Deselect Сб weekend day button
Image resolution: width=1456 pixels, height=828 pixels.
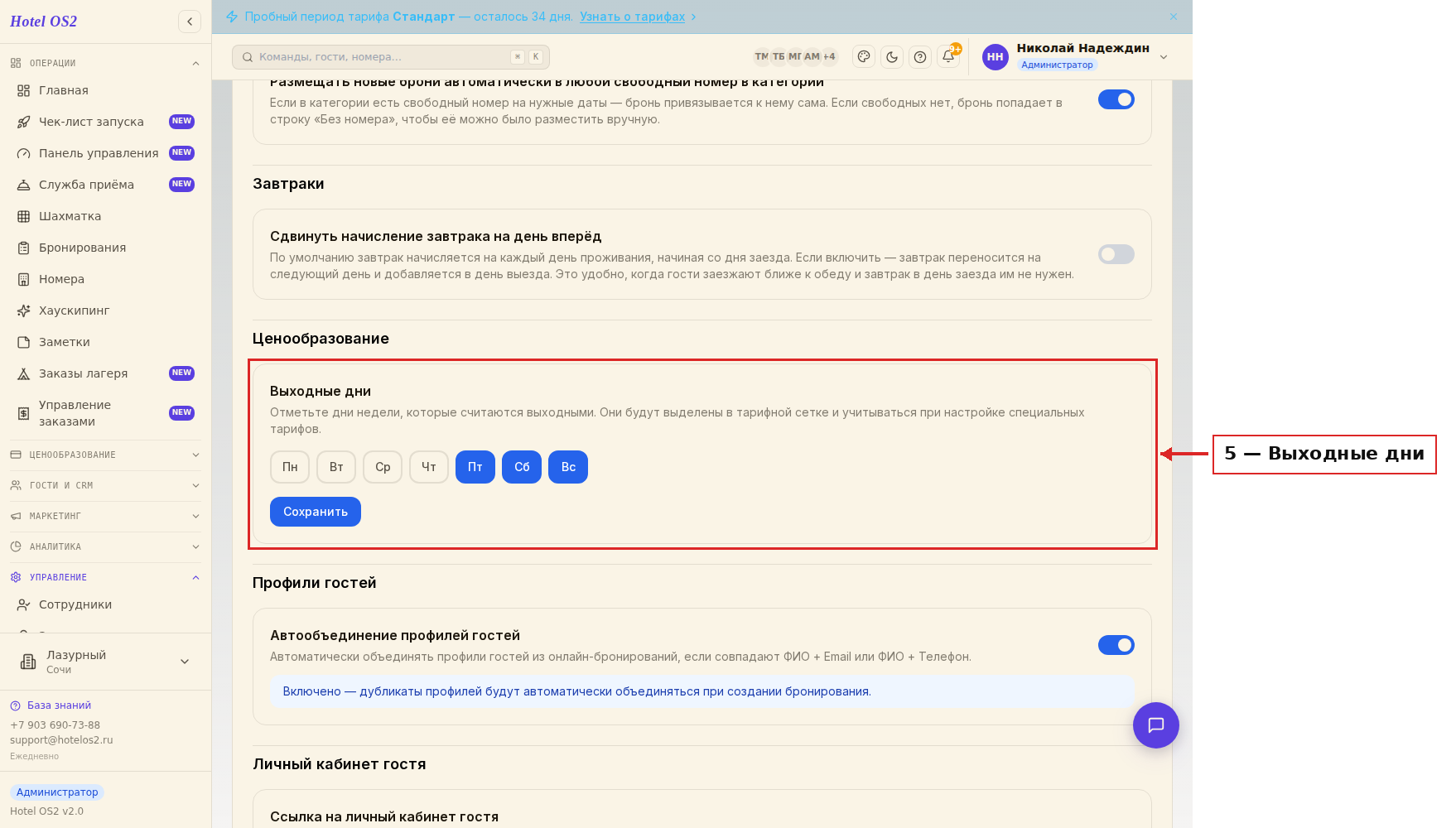[522, 467]
